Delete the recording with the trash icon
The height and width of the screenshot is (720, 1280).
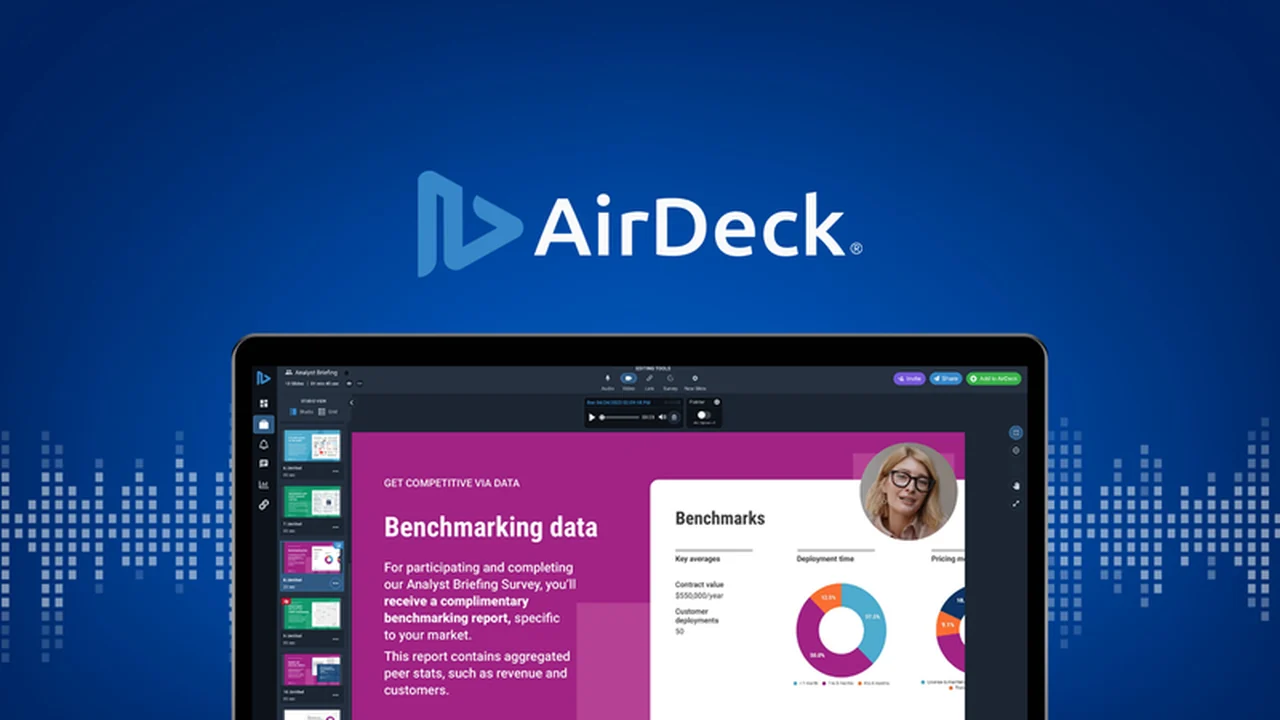click(x=674, y=417)
